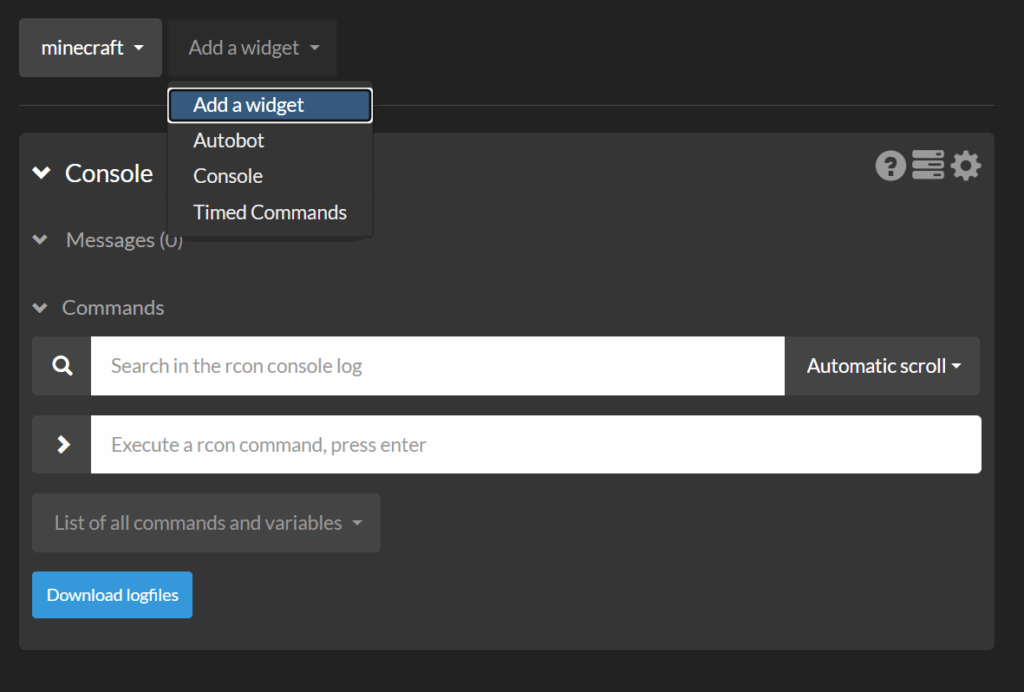This screenshot has width=1024, height=692.
Task: Open the minecraft server dropdown
Action: pyautogui.click(x=91, y=48)
